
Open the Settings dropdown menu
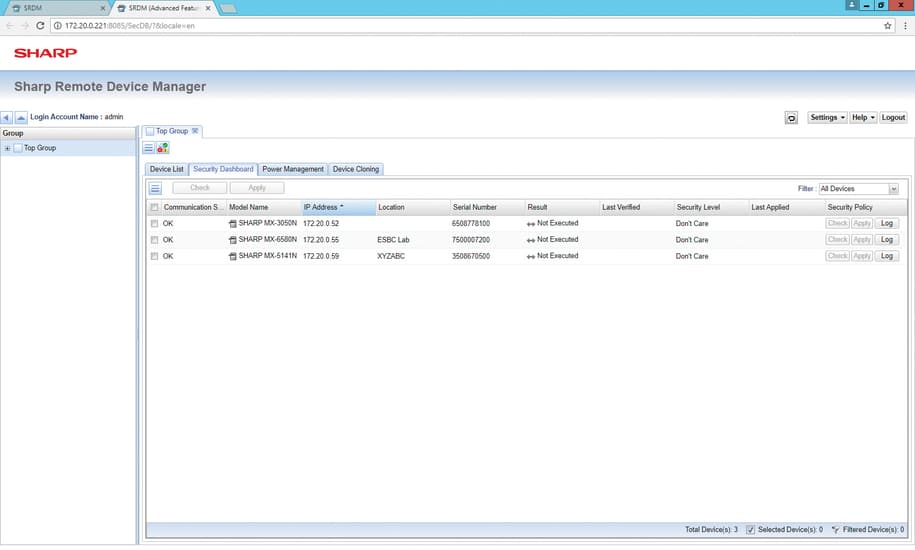[x=827, y=117]
